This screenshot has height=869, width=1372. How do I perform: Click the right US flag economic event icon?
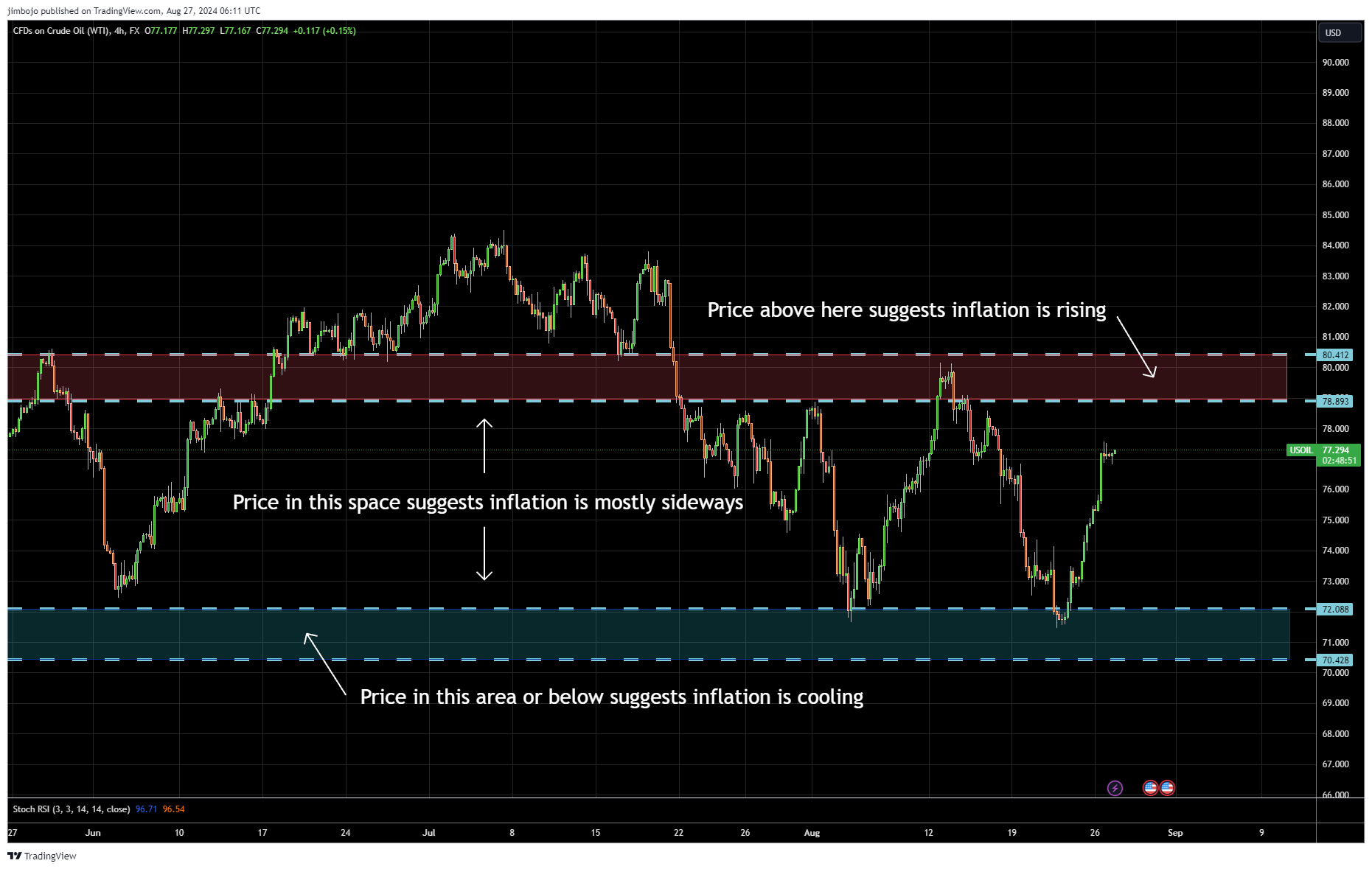tap(1167, 788)
